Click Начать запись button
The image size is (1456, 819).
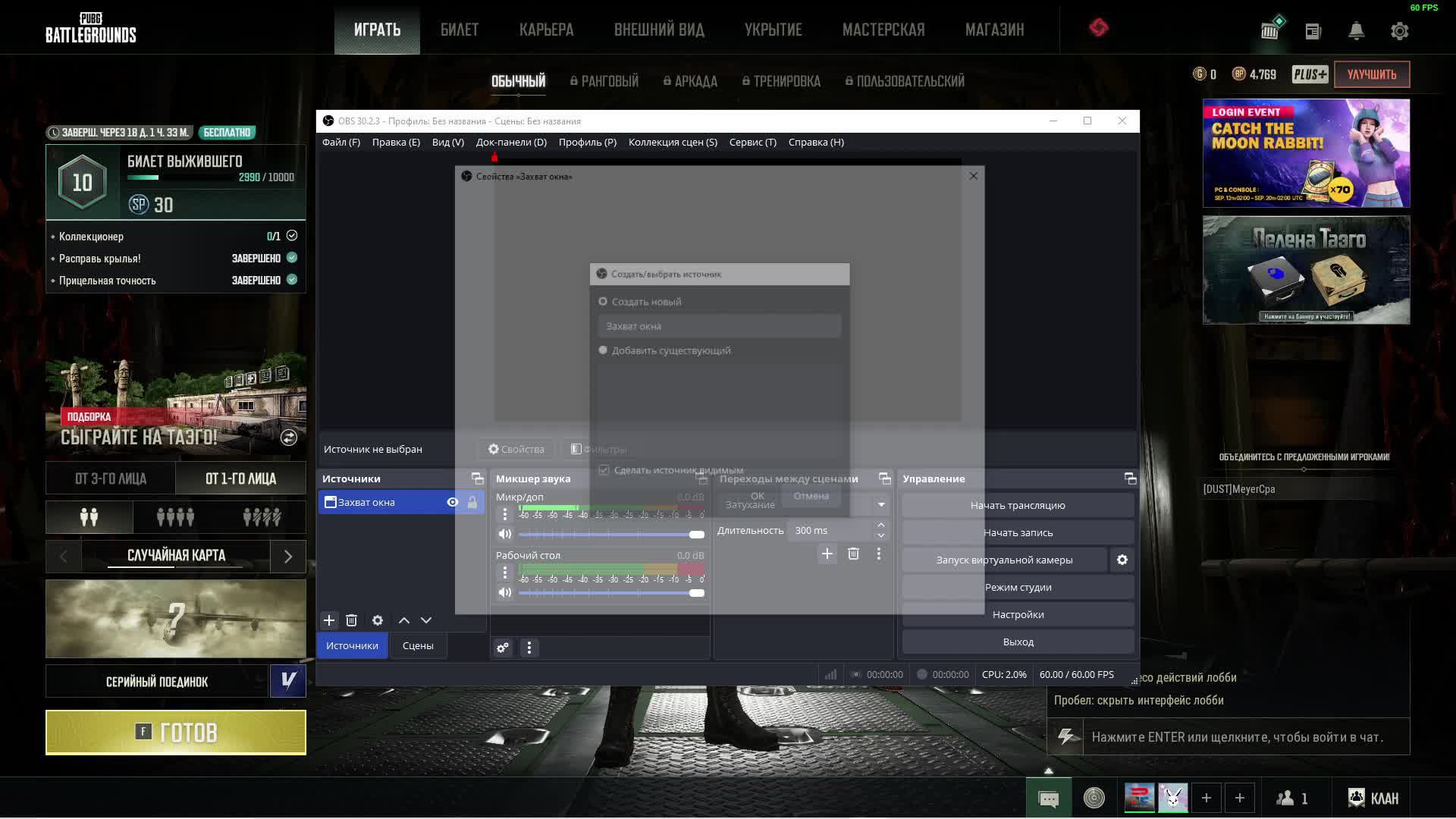(1018, 532)
